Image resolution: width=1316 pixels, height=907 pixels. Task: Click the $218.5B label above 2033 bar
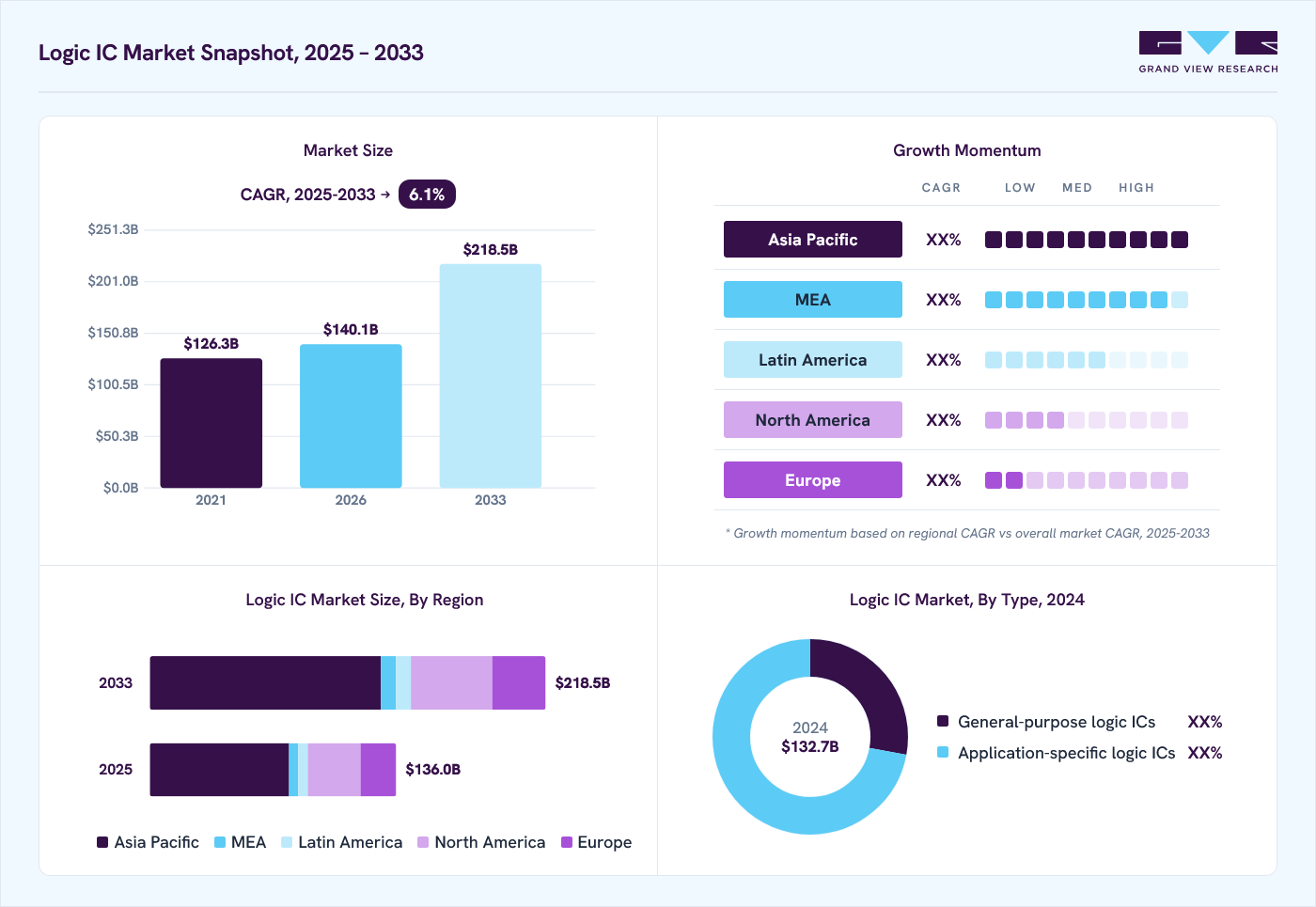(491, 250)
